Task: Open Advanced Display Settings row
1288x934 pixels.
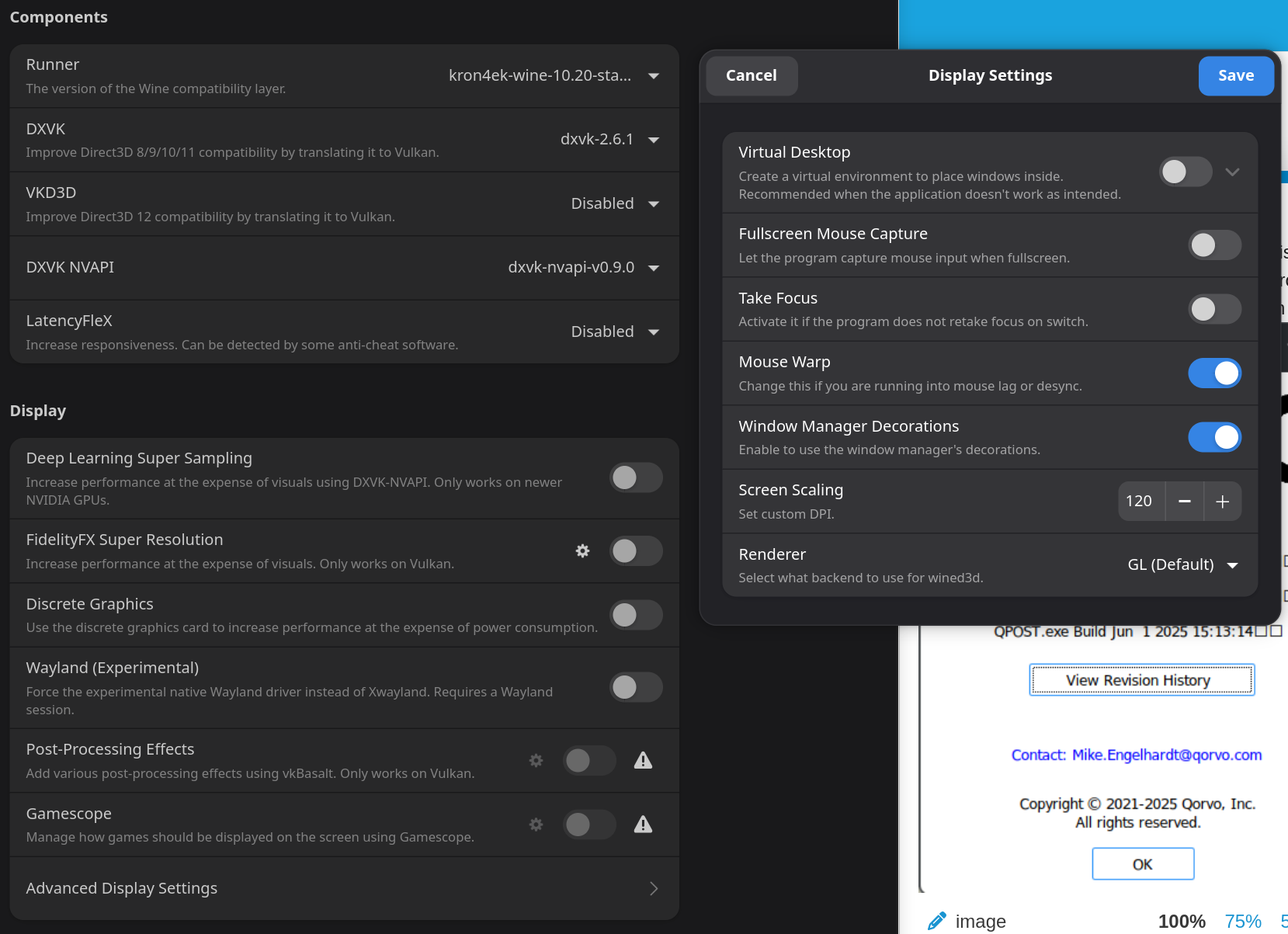Action: [x=344, y=888]
